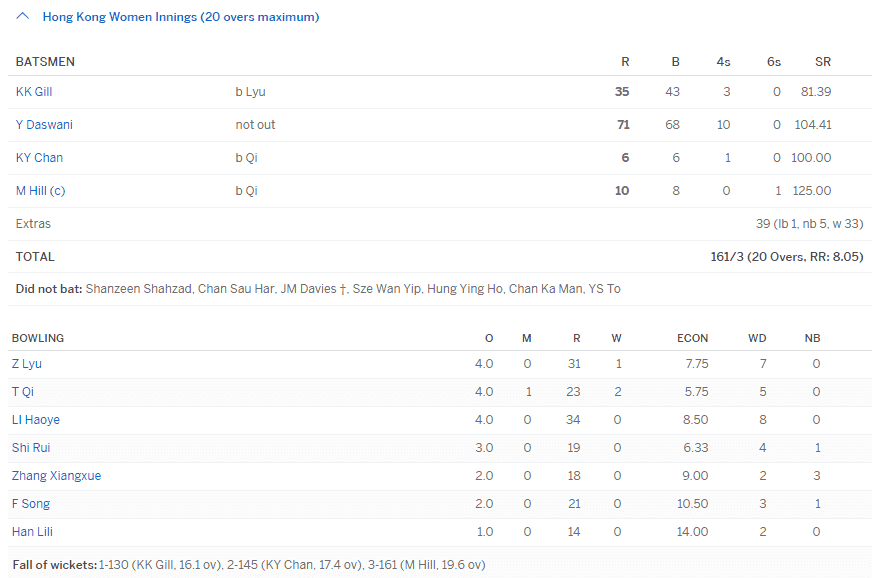The height and width of the screenshot is (578, 880).
Task: Open bowler Z Lyu's profile
Action: 27,364
